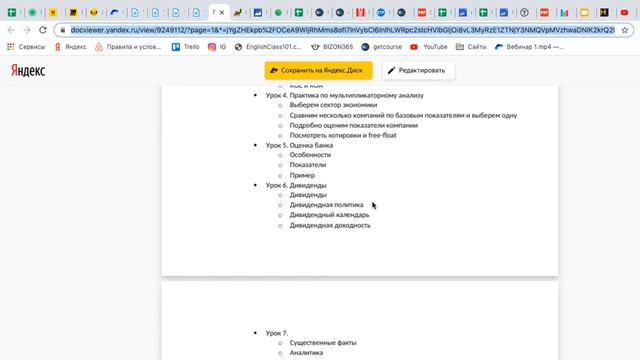Click the 'Особенности' list item
Viewport: 640px width, 360px height.
310,155
